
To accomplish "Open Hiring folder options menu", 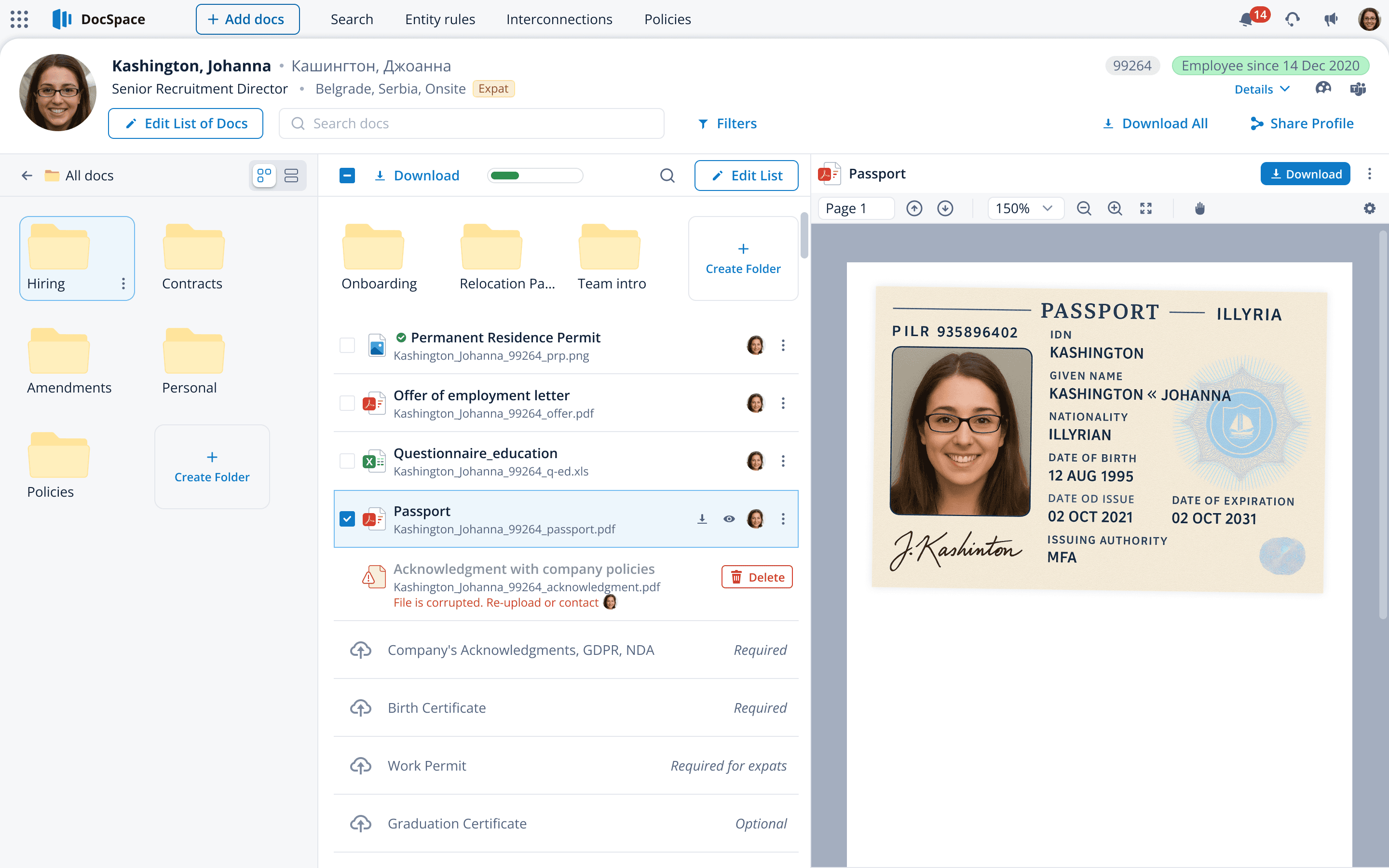I will click(x=123, y=284).
